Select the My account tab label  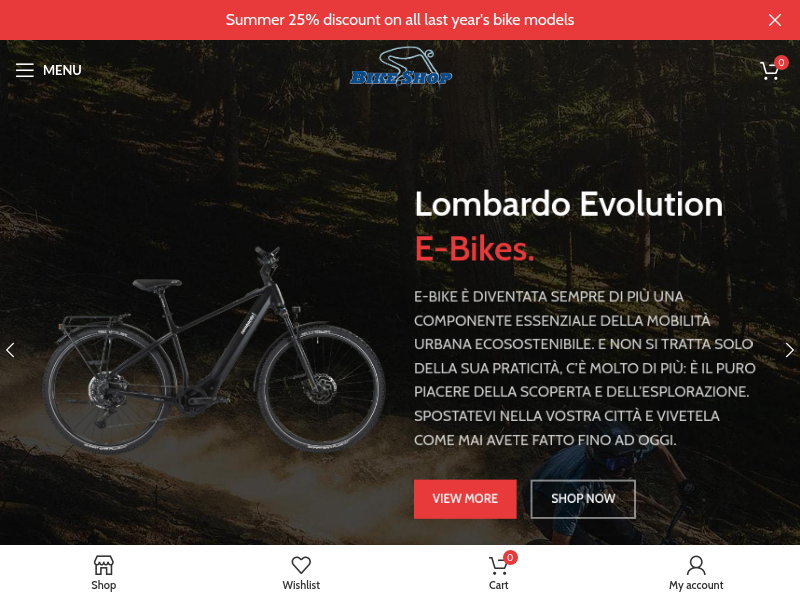[696, 585]
